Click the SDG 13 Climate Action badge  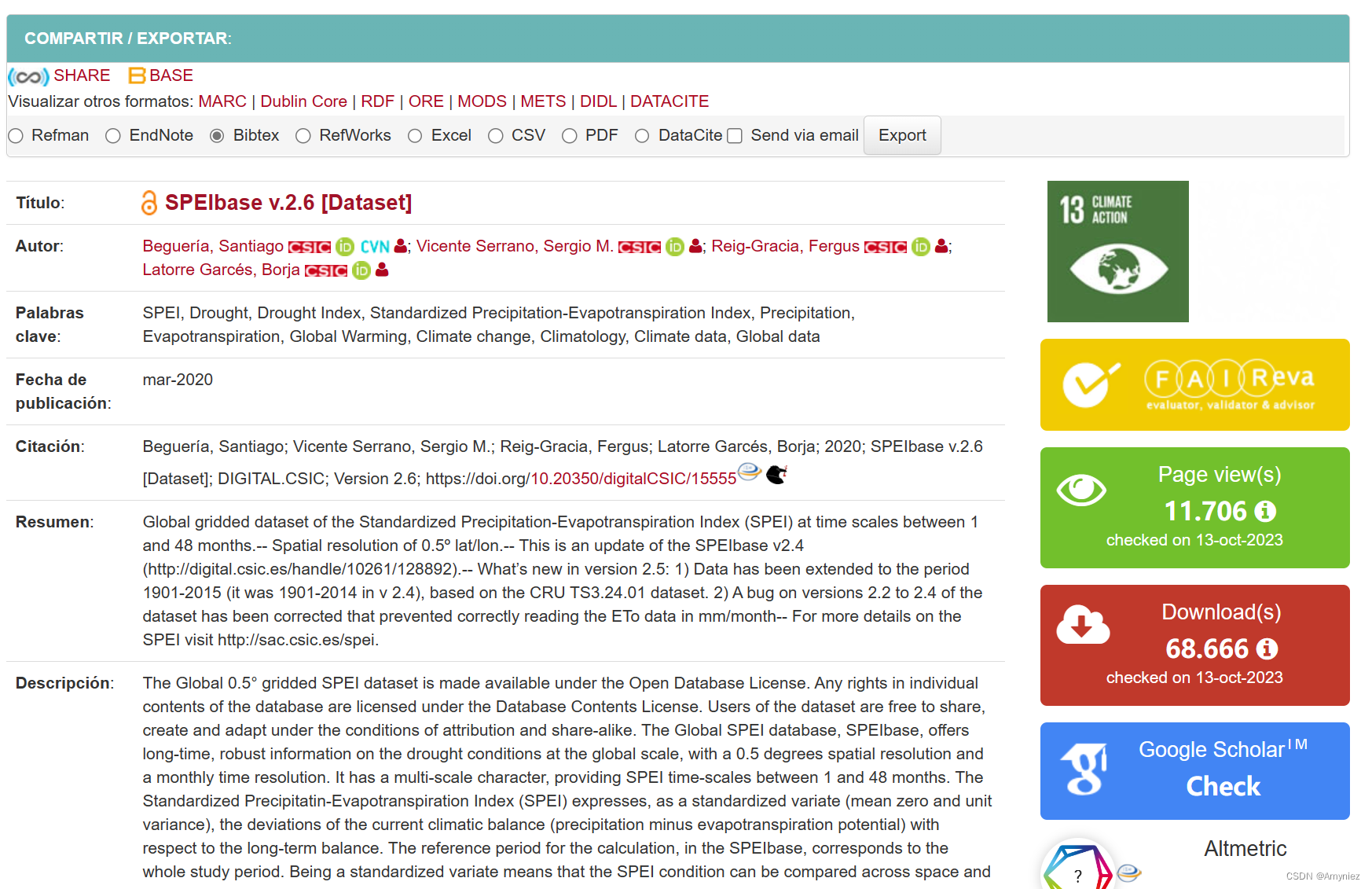pos(1117,251)
